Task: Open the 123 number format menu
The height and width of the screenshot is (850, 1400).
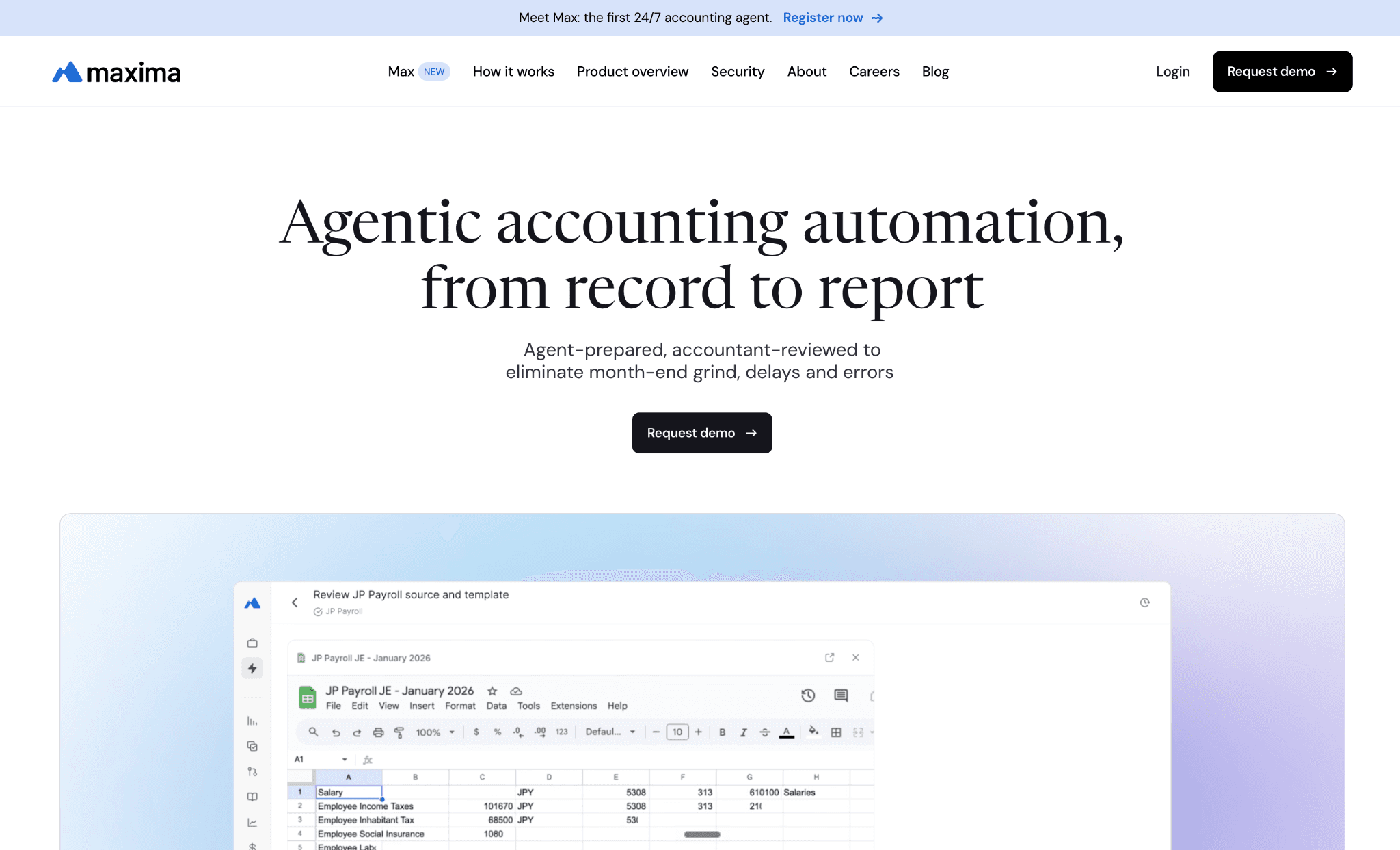Action: [562, 732]
